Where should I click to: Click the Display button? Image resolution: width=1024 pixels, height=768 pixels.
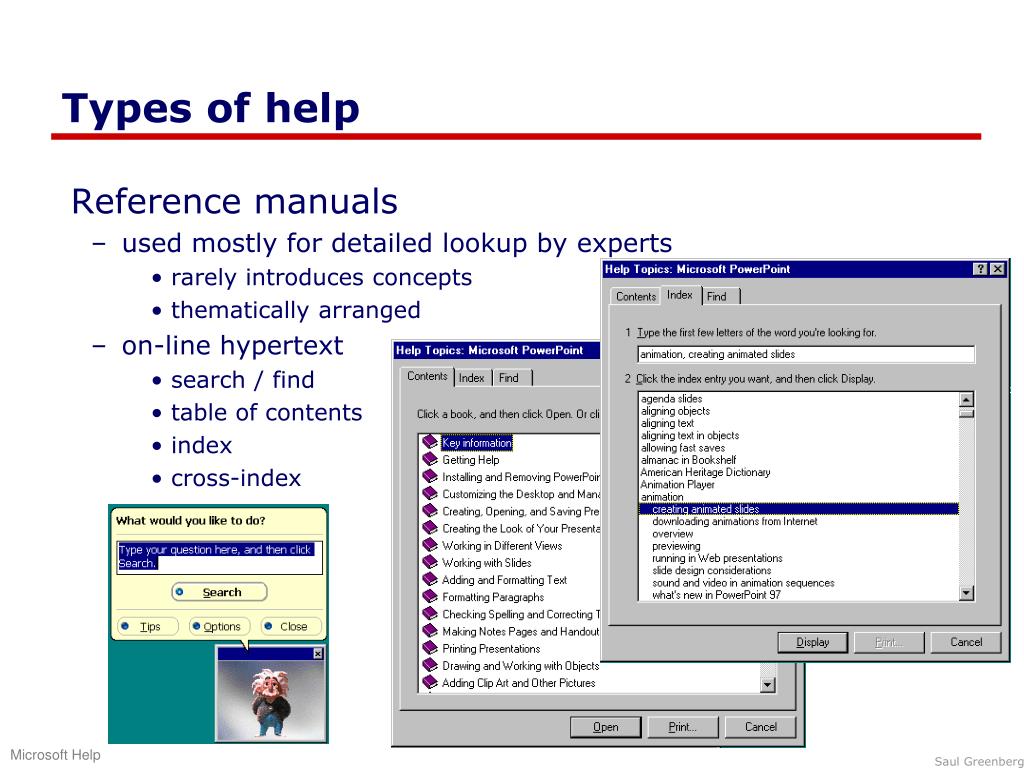point(812,643)
